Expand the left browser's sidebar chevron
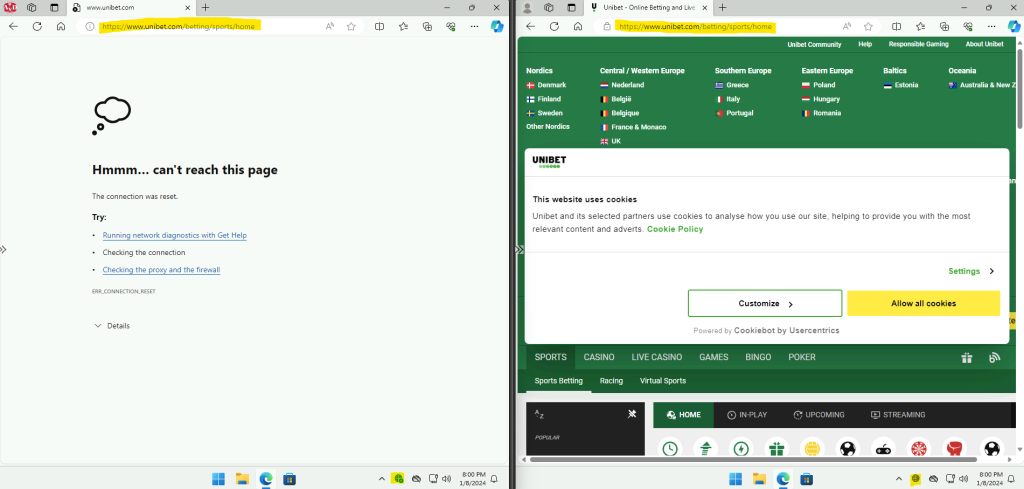Viewport: 1024px width, 489px height. 3,249
